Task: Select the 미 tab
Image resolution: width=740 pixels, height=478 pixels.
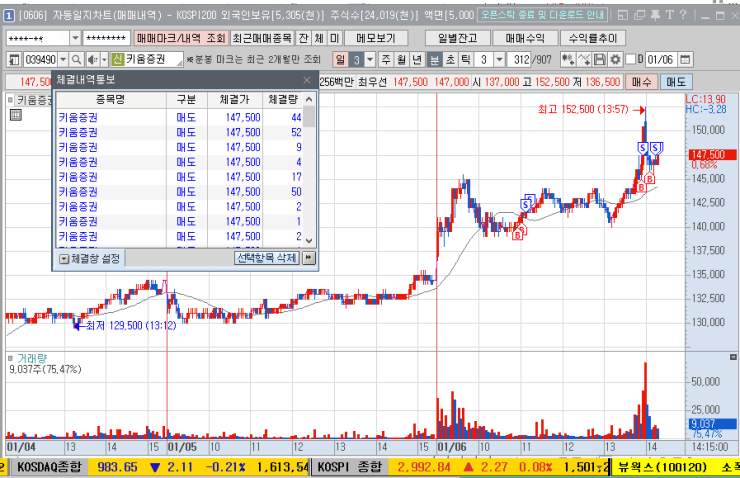Action: click(x=335, y=38)
